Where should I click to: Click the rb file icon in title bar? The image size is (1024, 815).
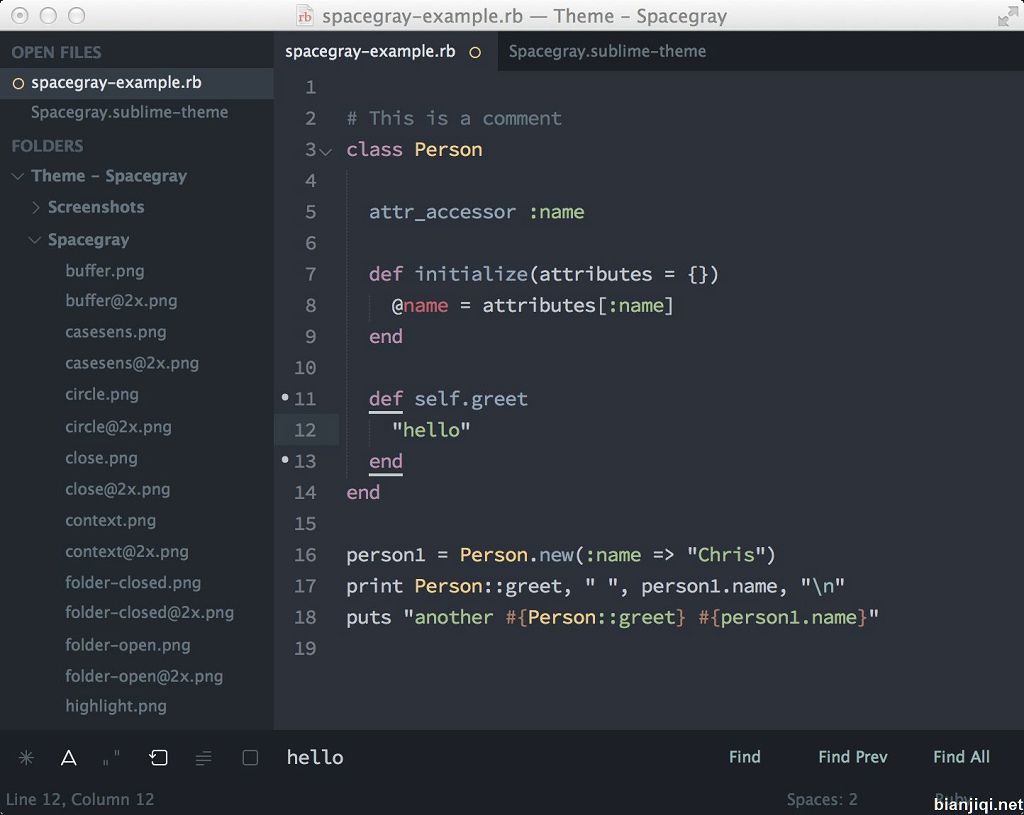click(x=304, y=16)
